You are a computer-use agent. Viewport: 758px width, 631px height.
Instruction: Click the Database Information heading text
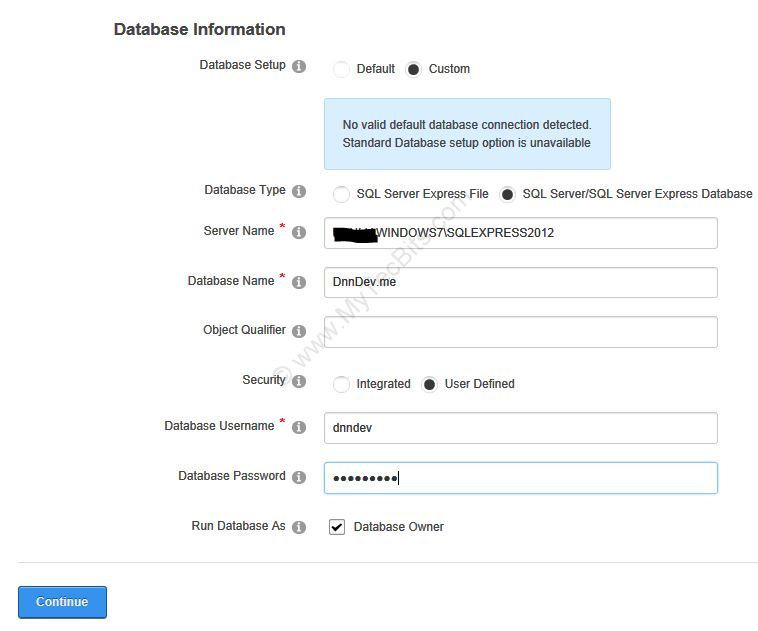pyautogui.click(x=200, y=29)
